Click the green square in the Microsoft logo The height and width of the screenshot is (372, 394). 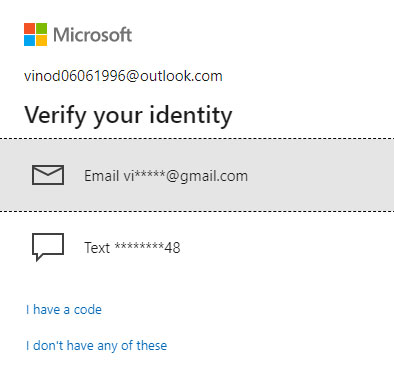[x=41, y=28]
